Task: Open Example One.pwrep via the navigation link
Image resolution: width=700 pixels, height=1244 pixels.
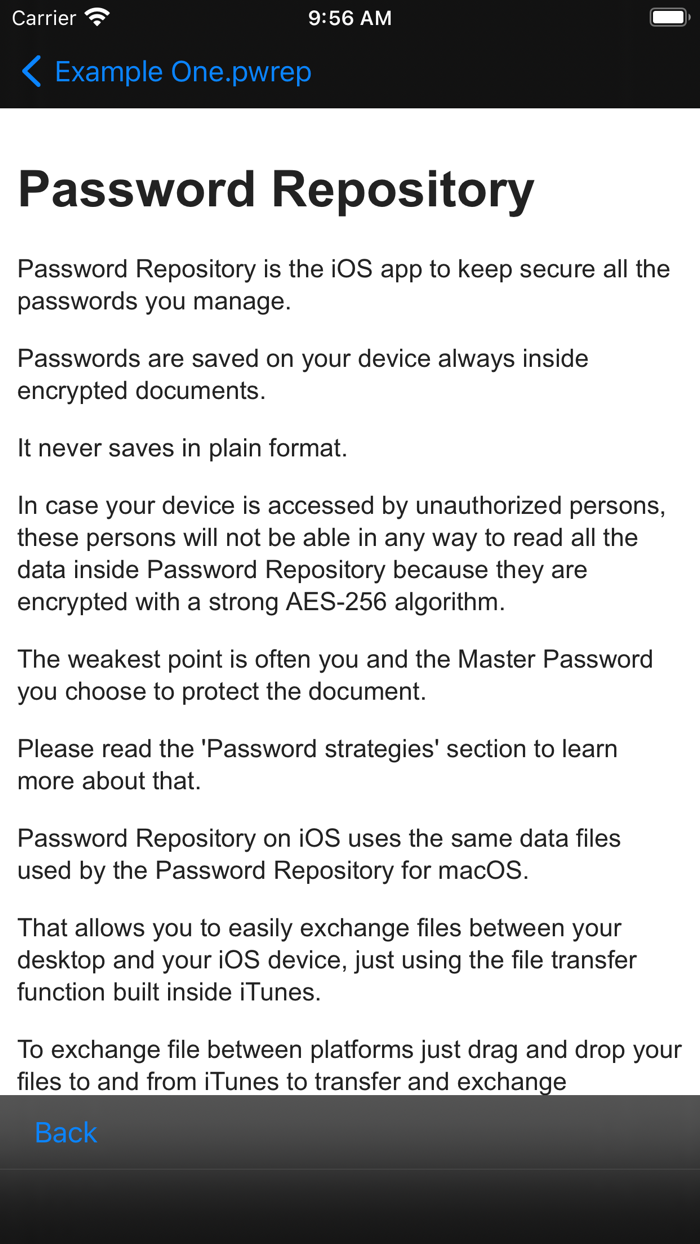Action: tap(181, 71)
